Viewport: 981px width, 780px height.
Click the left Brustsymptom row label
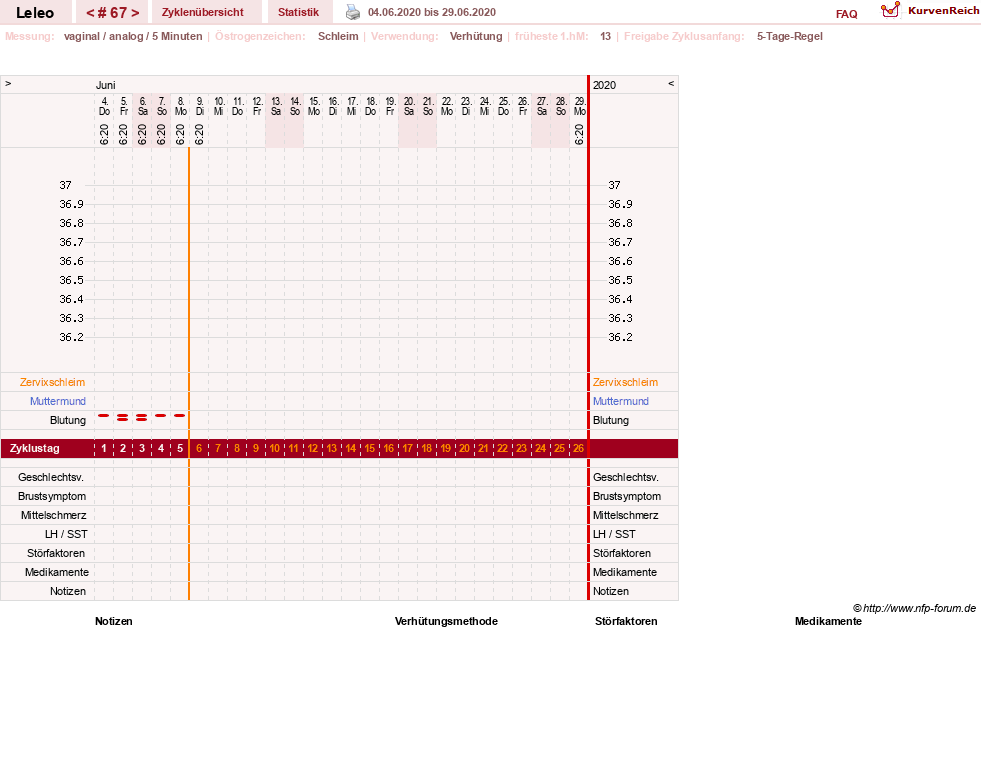[52, 496]
